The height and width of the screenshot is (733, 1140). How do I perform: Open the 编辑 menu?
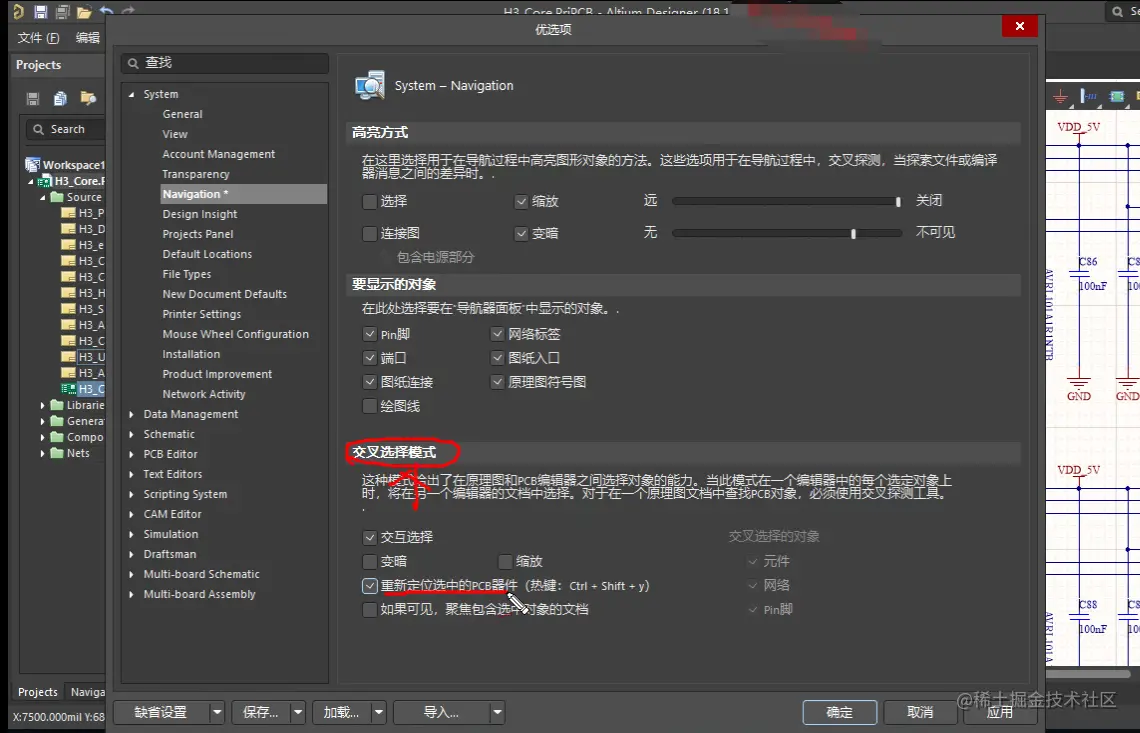(x=88, y=38)
